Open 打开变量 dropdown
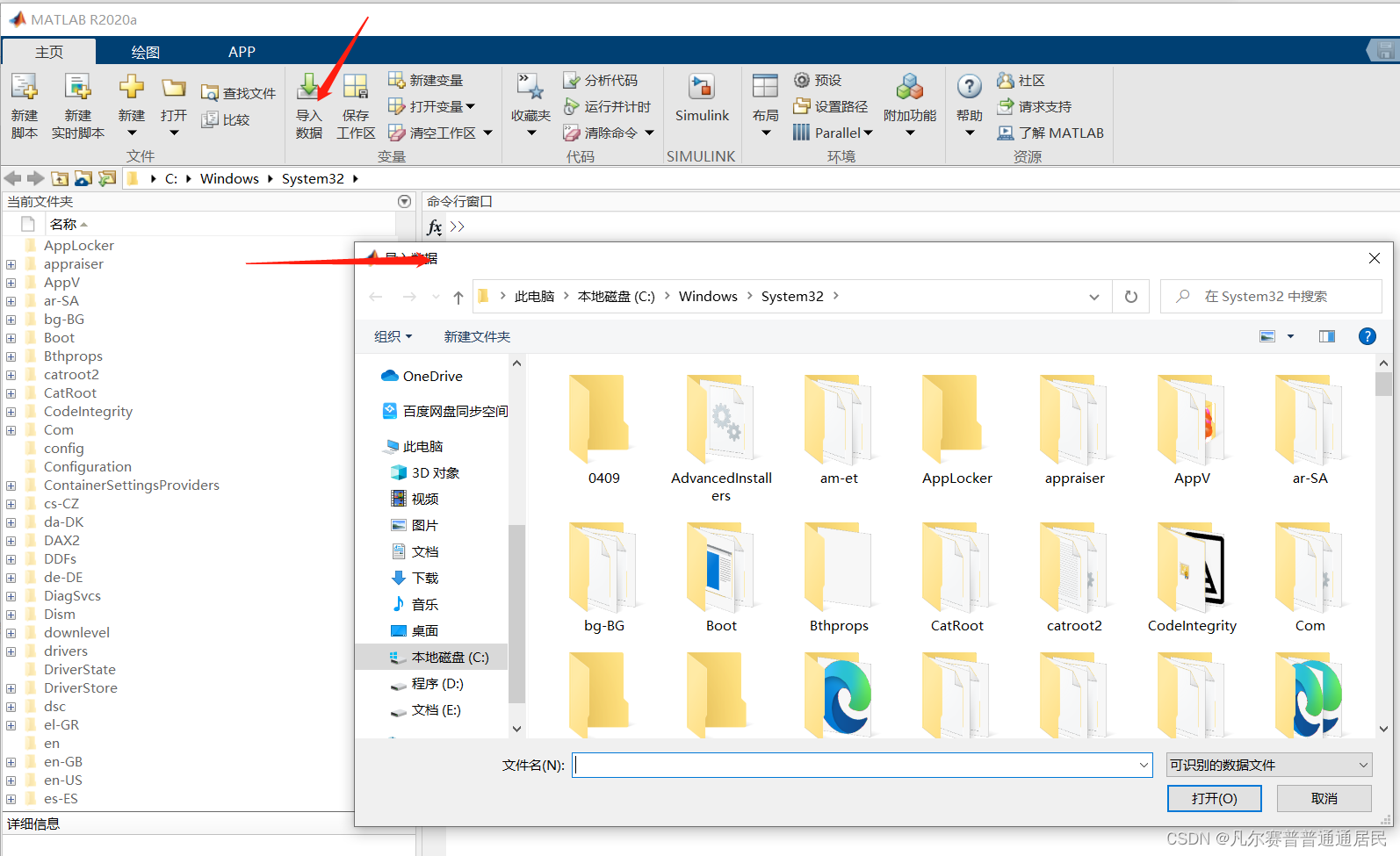 click(x=471, y=106)
